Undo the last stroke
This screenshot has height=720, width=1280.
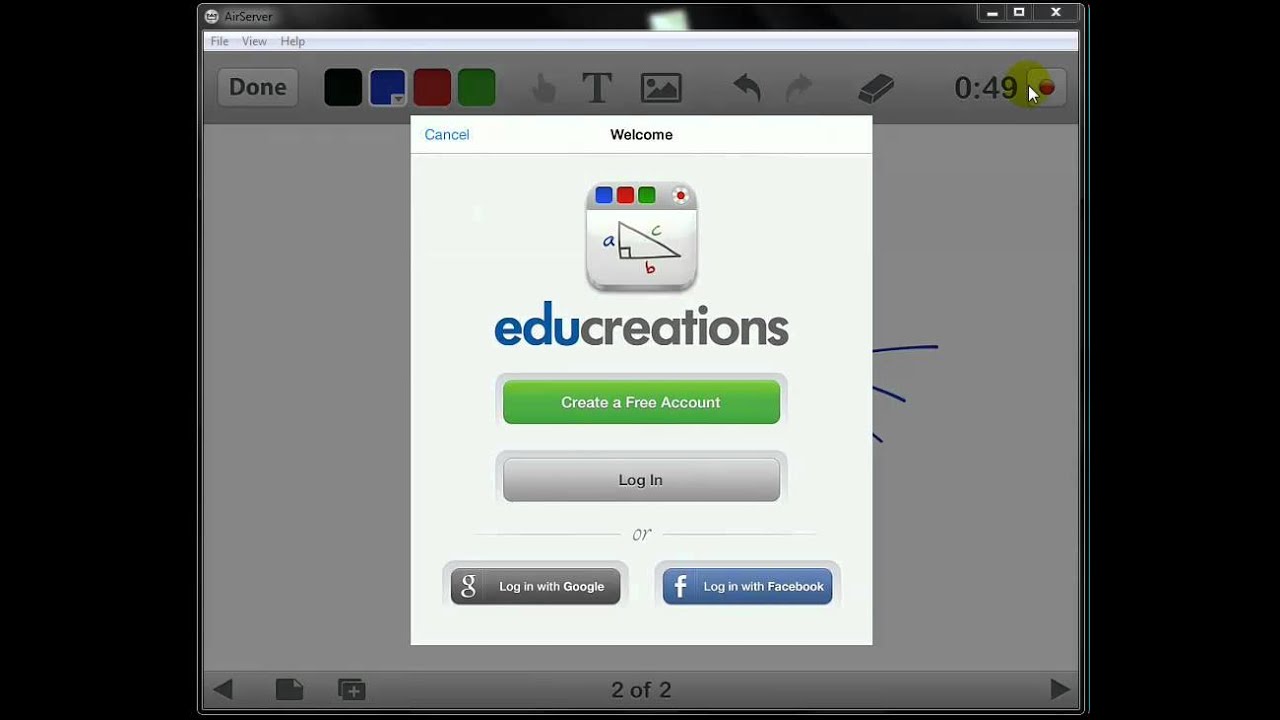click(x=747, y=88)
